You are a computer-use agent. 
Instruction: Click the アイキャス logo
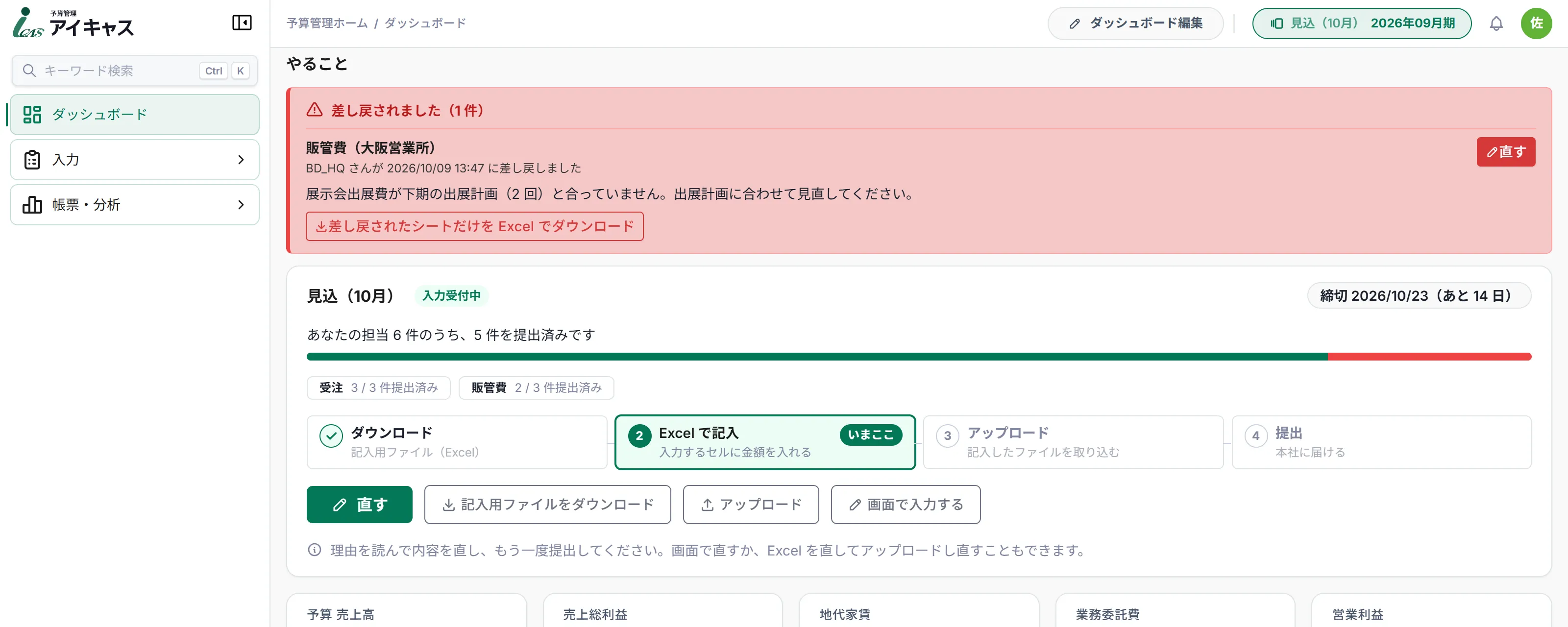pyautogui.click(x=73, y=23)
